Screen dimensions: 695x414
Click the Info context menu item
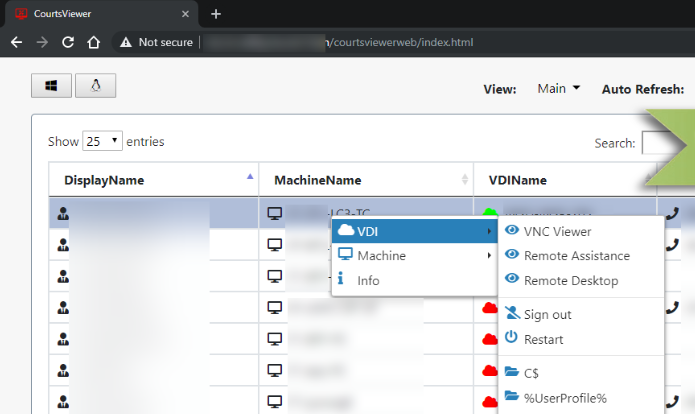coord(368,281)
